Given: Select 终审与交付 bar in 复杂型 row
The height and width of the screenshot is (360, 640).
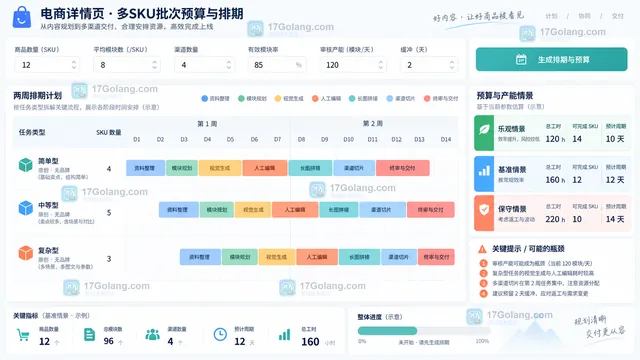Looking at the screenshot, I should 436,257.
